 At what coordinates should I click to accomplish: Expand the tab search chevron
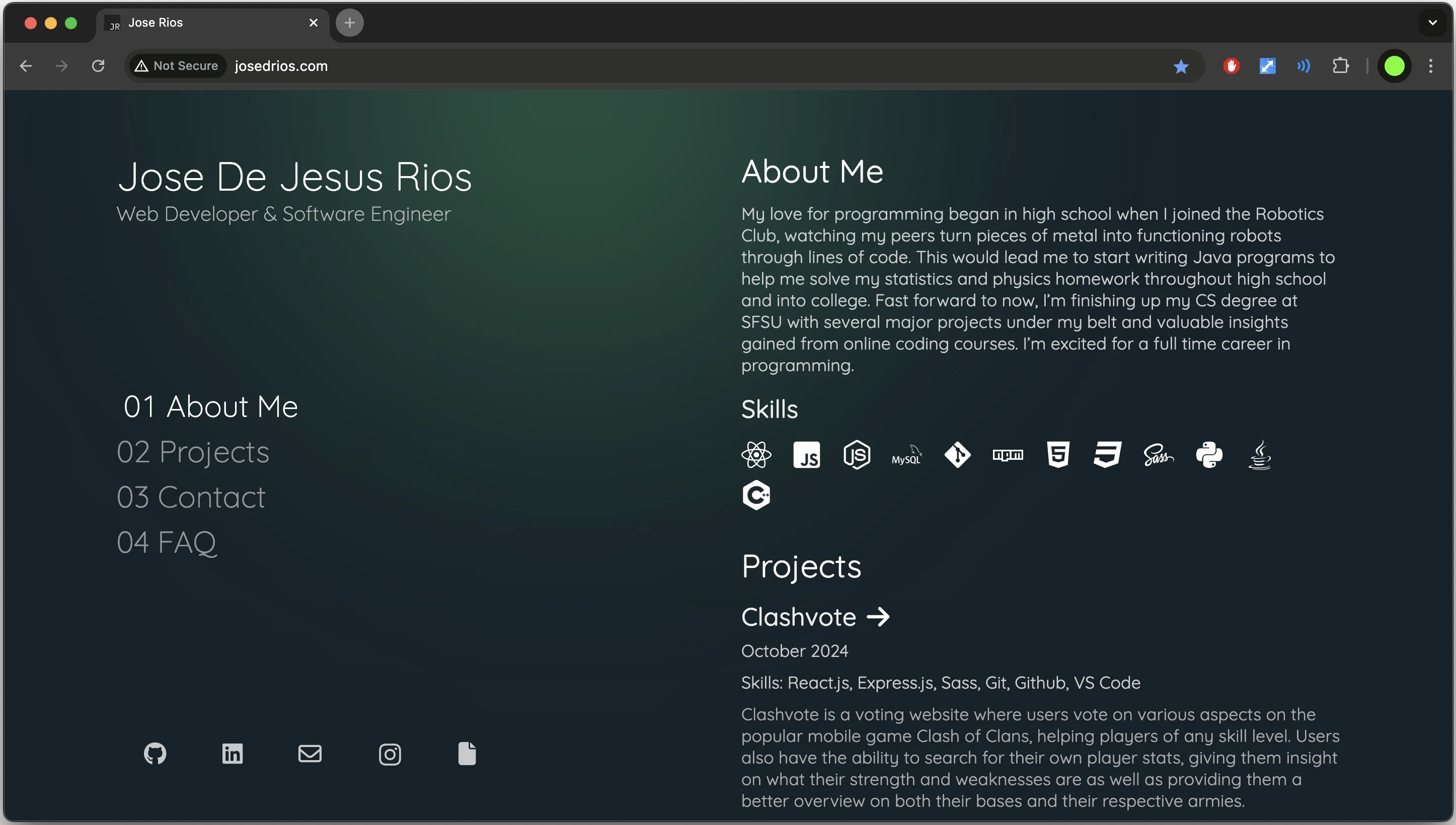pyautogui.click(x=1432, y=23)
